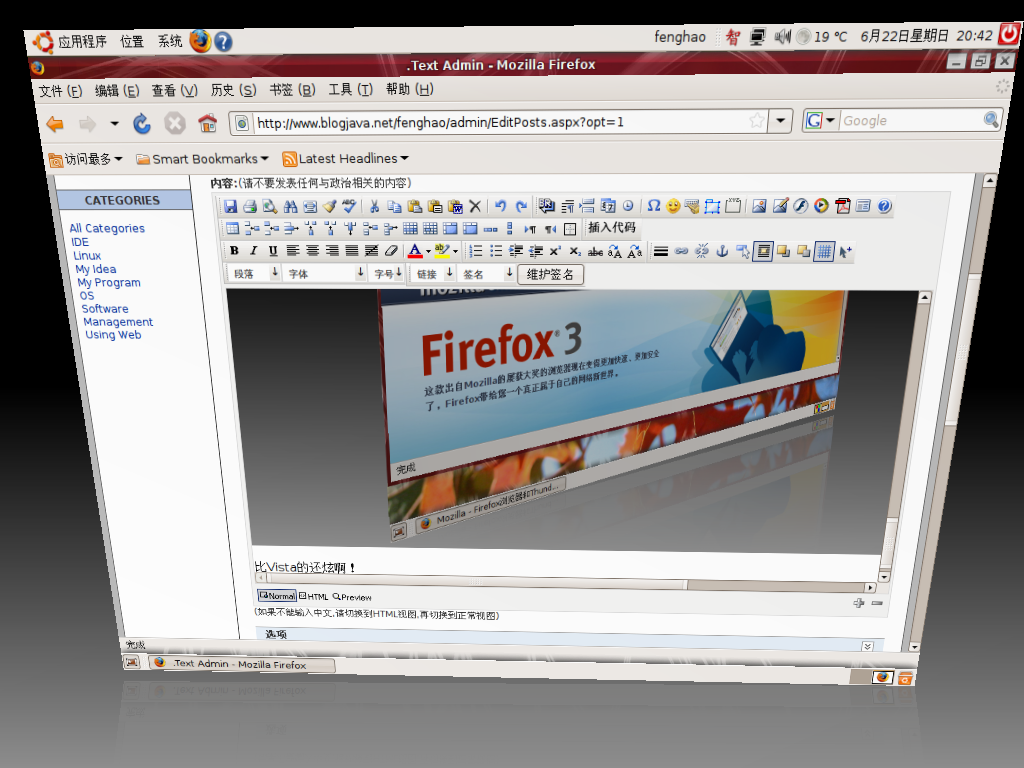
Task: Toggle align left
Action: click(x=293, y=251)
